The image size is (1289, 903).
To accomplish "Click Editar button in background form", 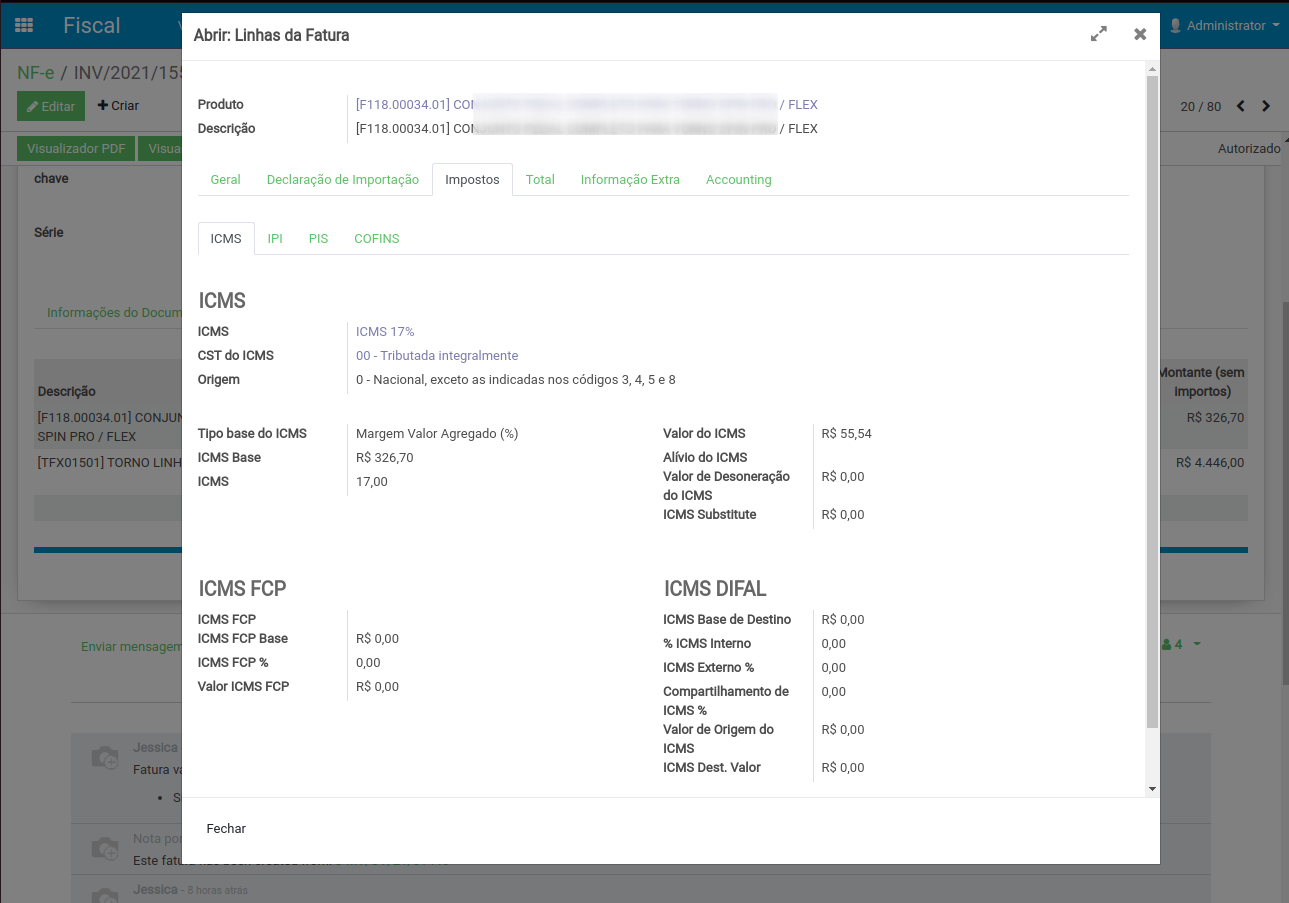I will pos(51,106).
